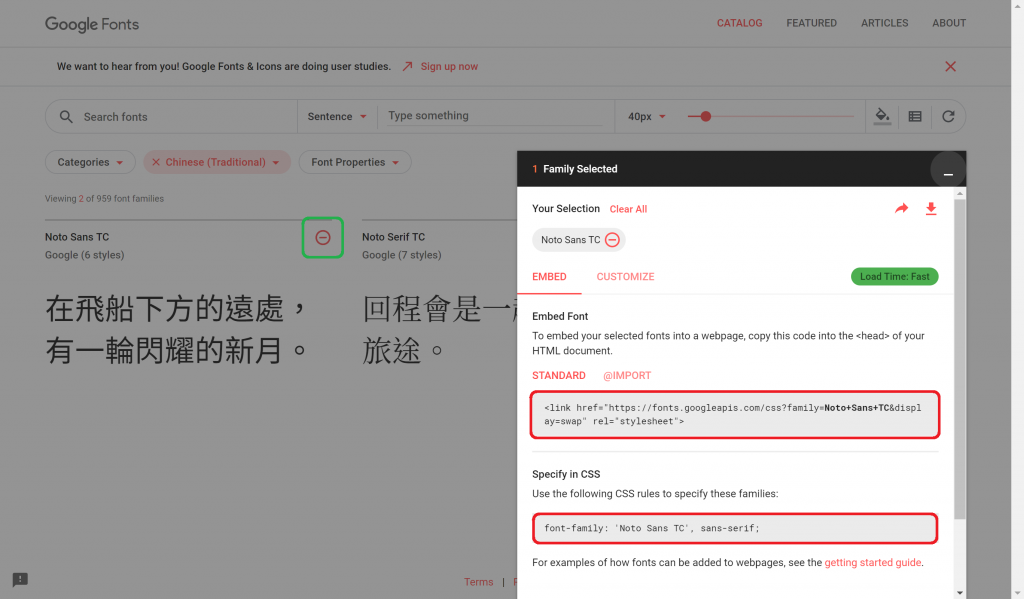
Task: Click the Terms footer link
Action: 479,582
